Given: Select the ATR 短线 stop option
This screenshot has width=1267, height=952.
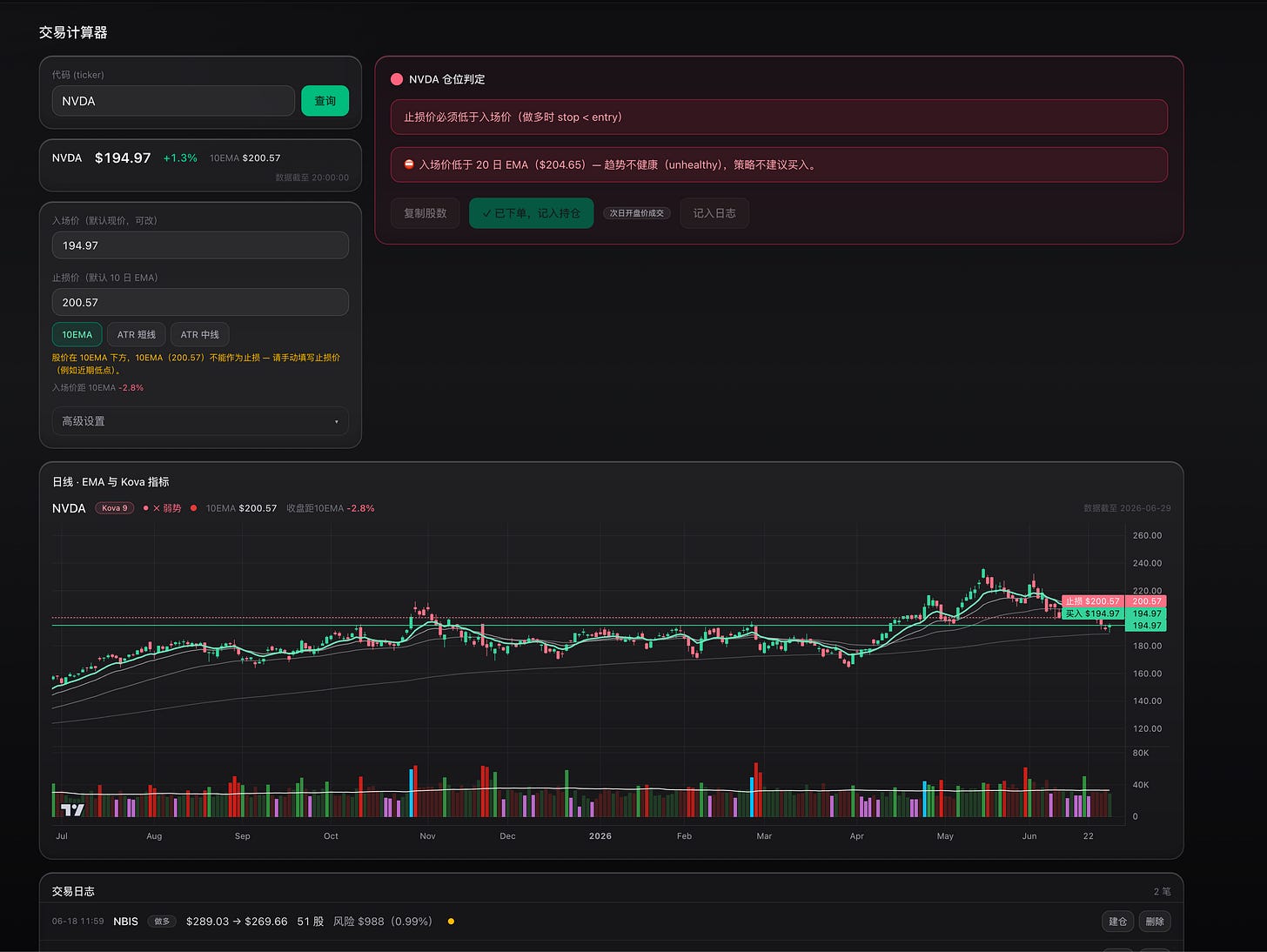Looking at the screenshot, I should [x=137, y=334].
